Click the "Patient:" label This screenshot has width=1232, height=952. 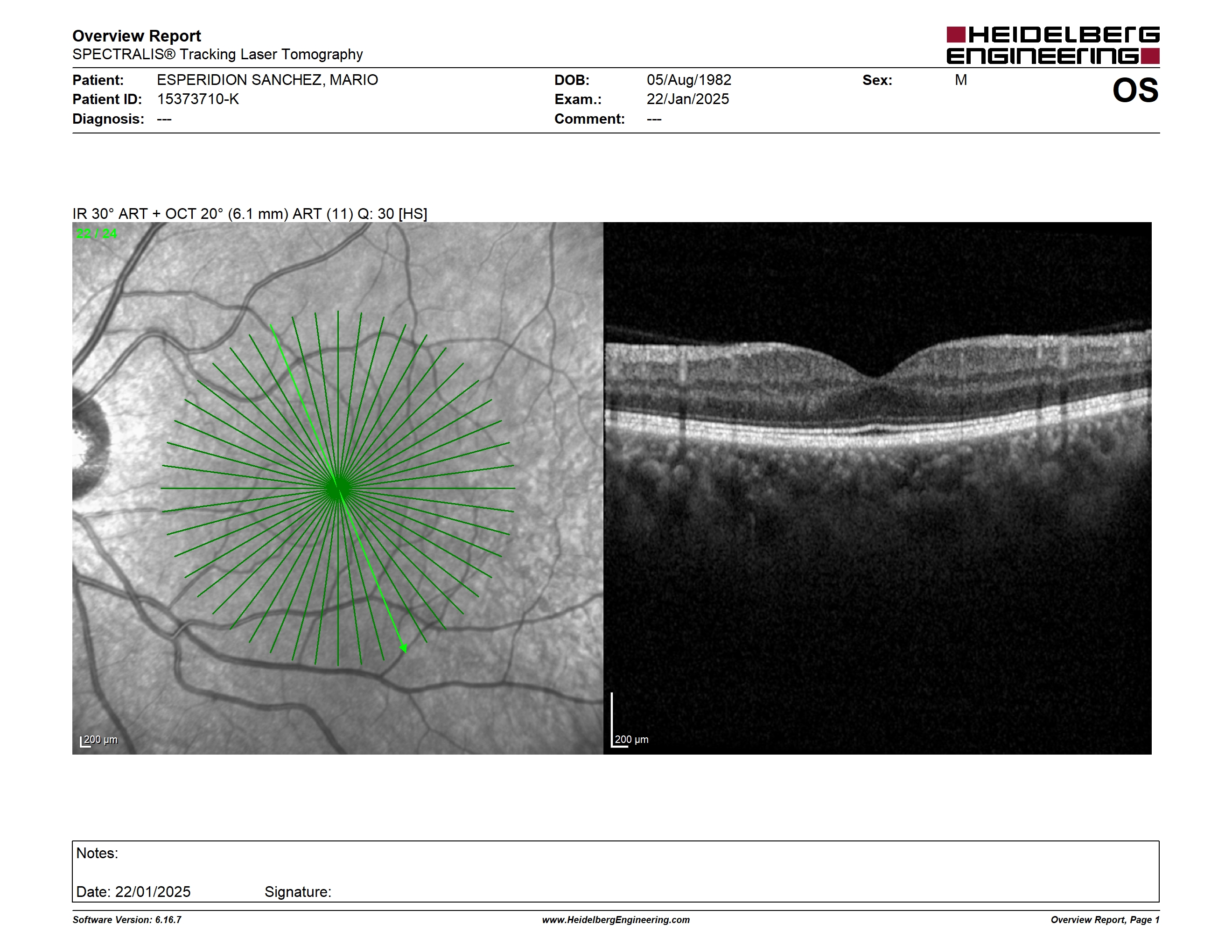coord(98,80)
